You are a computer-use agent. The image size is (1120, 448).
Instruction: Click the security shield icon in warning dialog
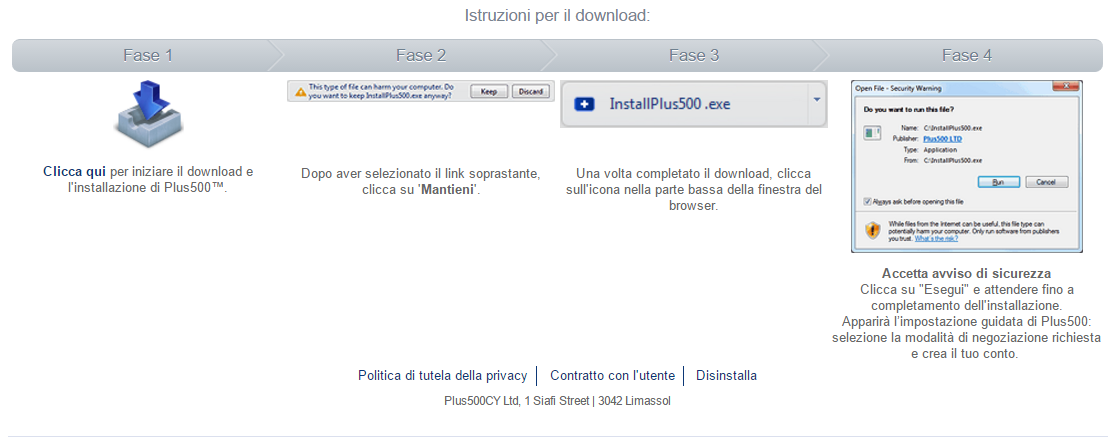[872, 229]
